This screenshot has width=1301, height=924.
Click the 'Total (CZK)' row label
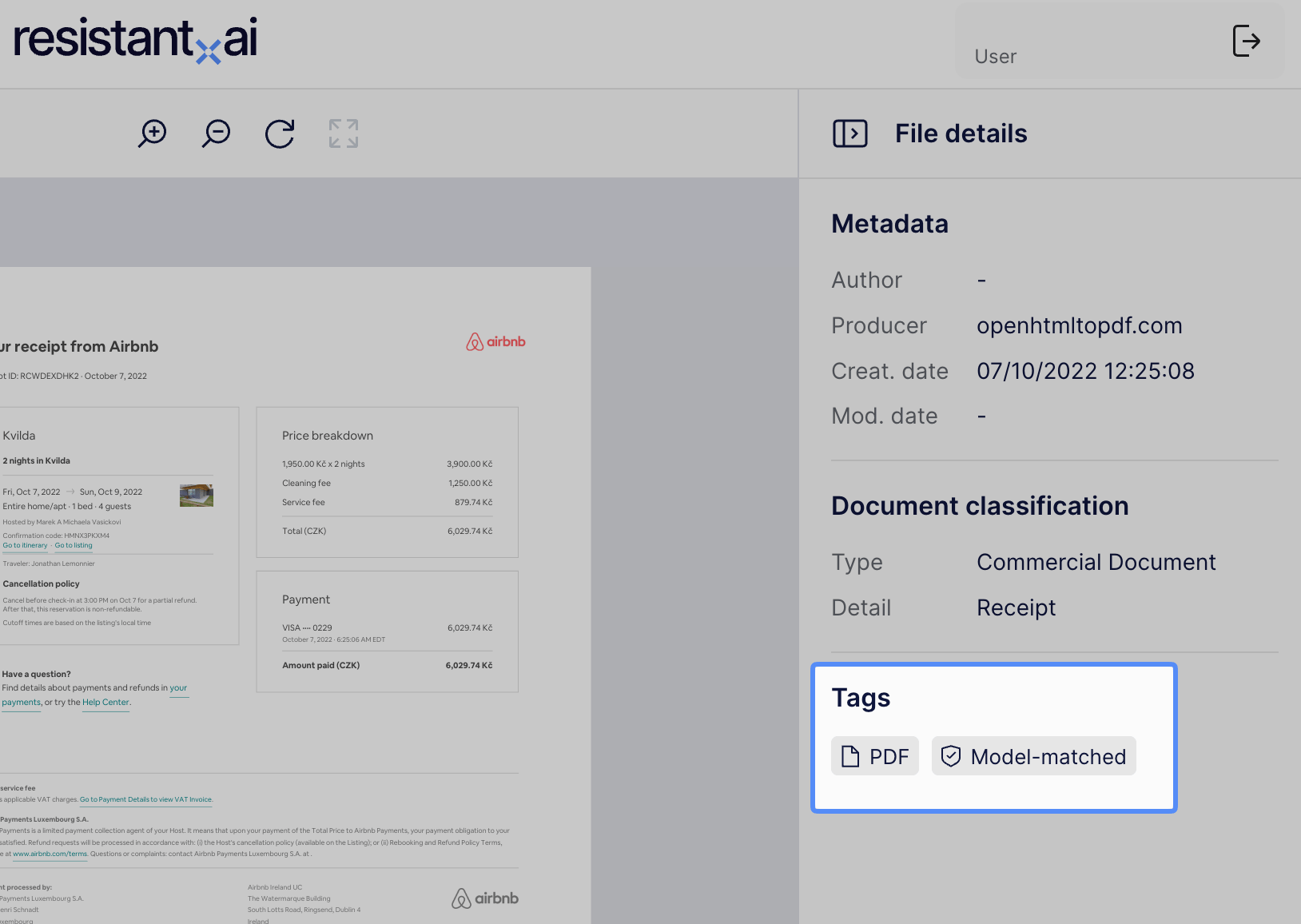click(304, 531)
